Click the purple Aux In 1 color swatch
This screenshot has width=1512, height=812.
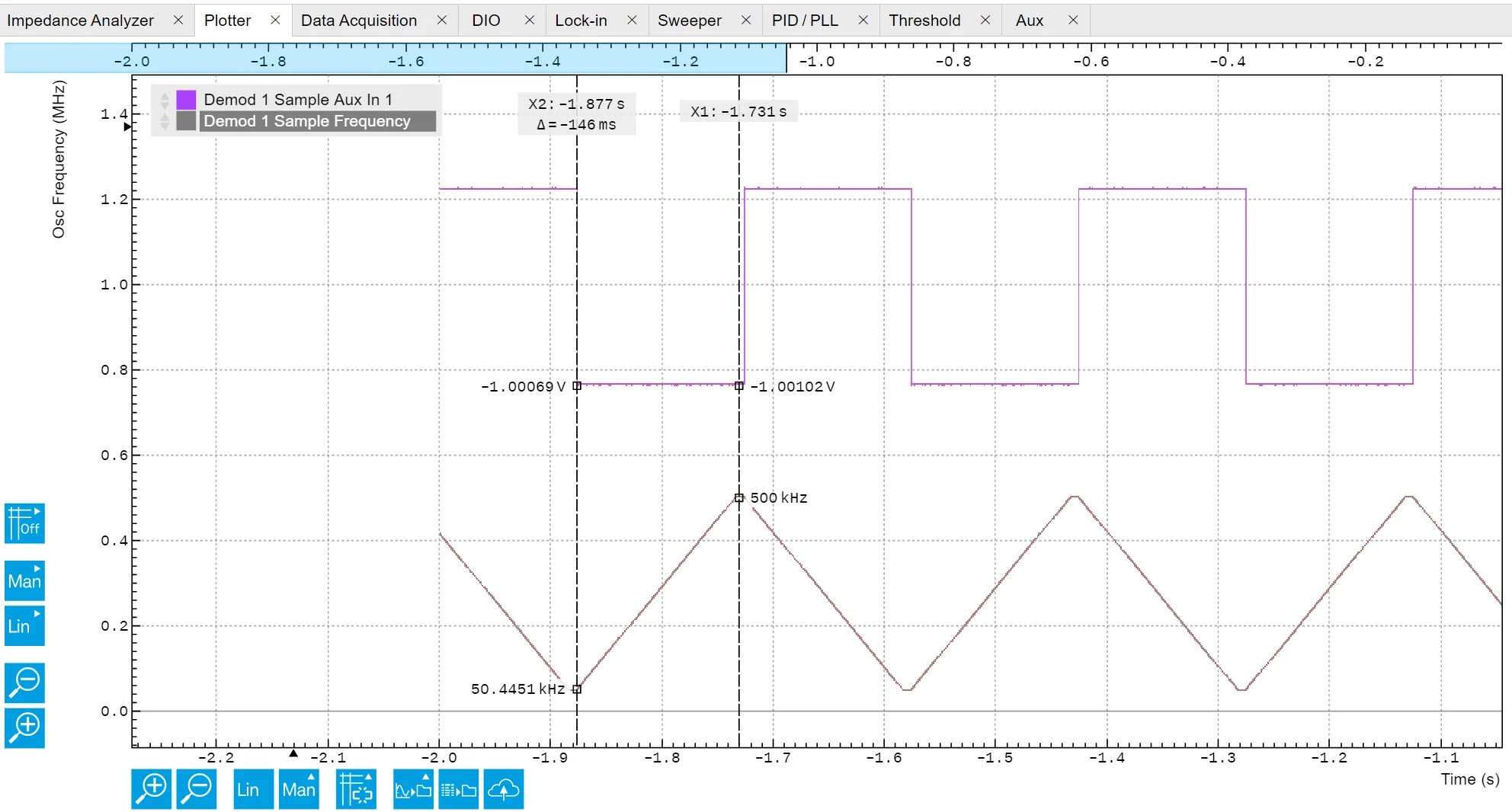click(x=186, y=100)
